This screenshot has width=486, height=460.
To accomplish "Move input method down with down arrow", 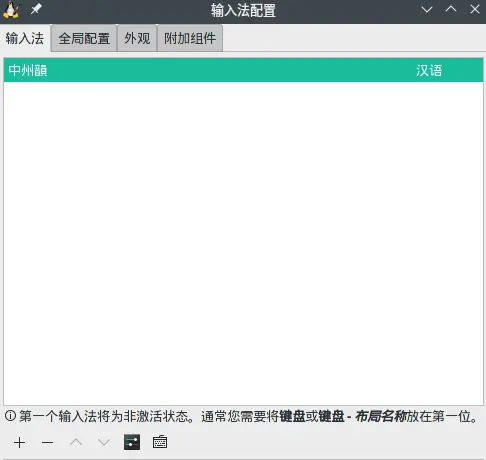I will pyautogui.click(x=104, y=443).
